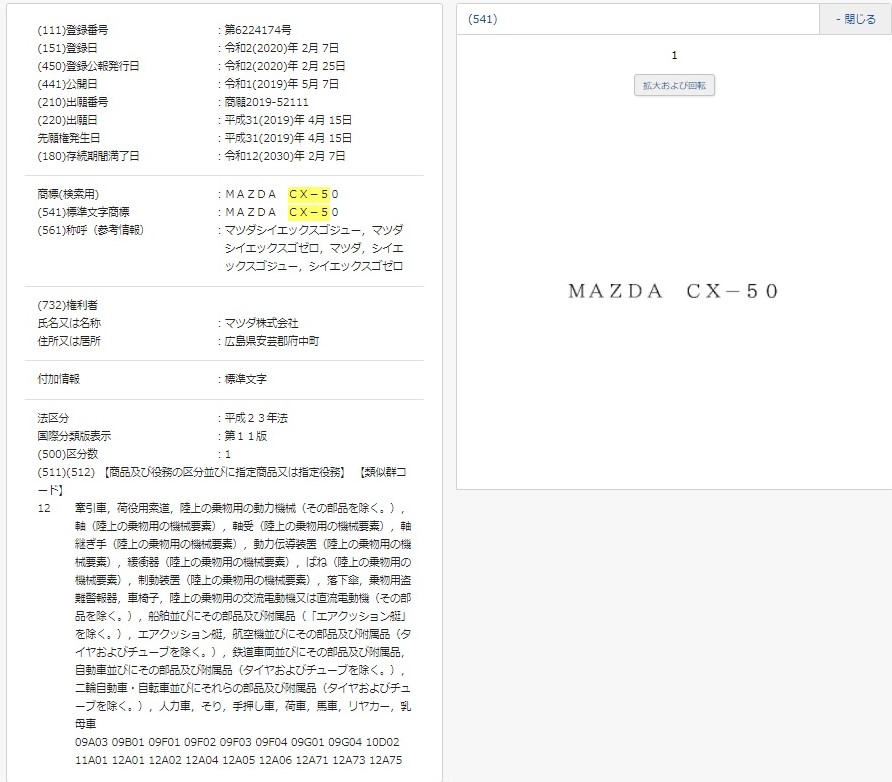This screenshot has height=782, width=892.
Task: Select application number 商願2019-52111
Action: pyautogui.click(x=266, y=102)
